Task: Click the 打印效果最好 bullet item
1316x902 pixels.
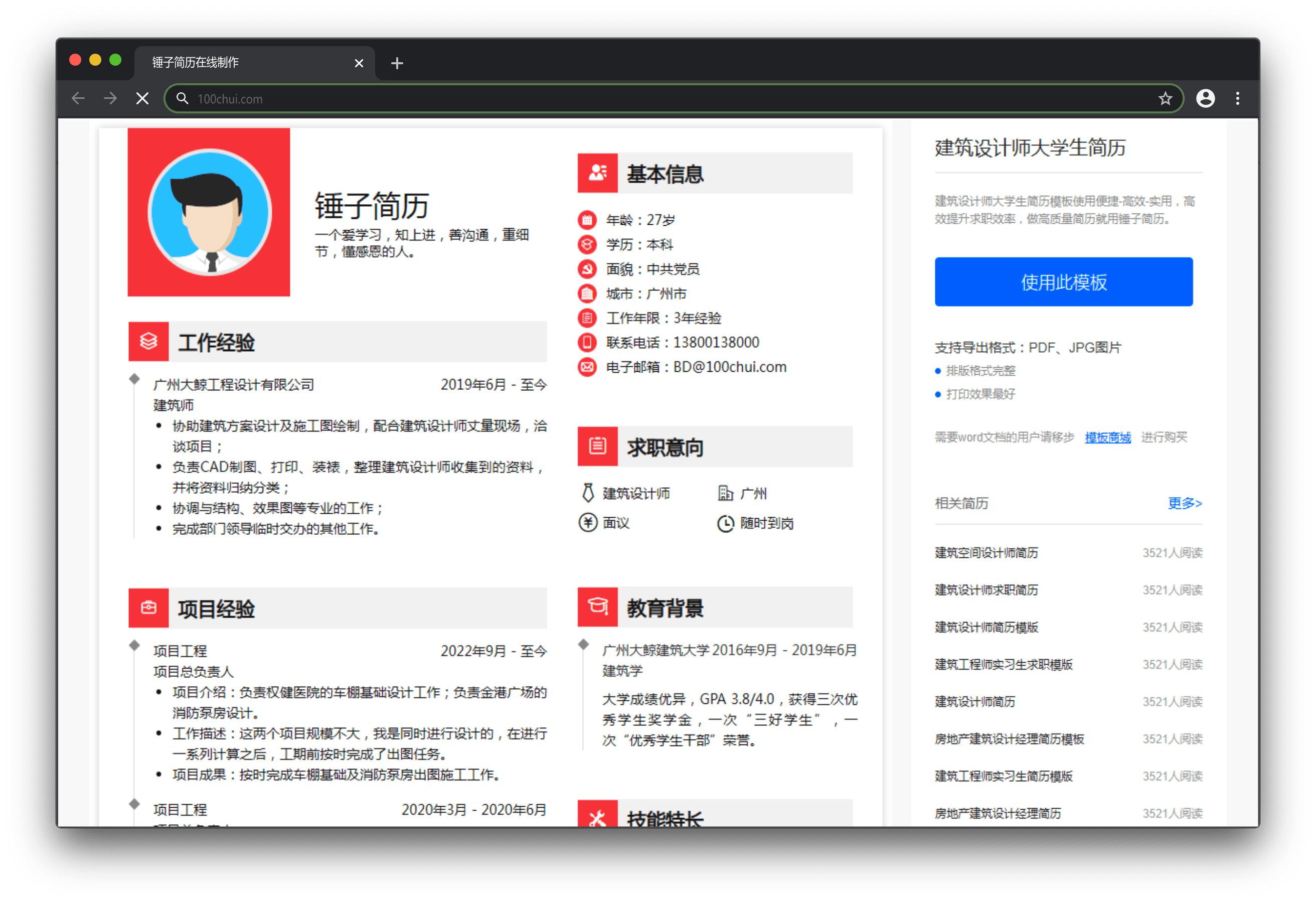Action: click(x=980, y=394)
